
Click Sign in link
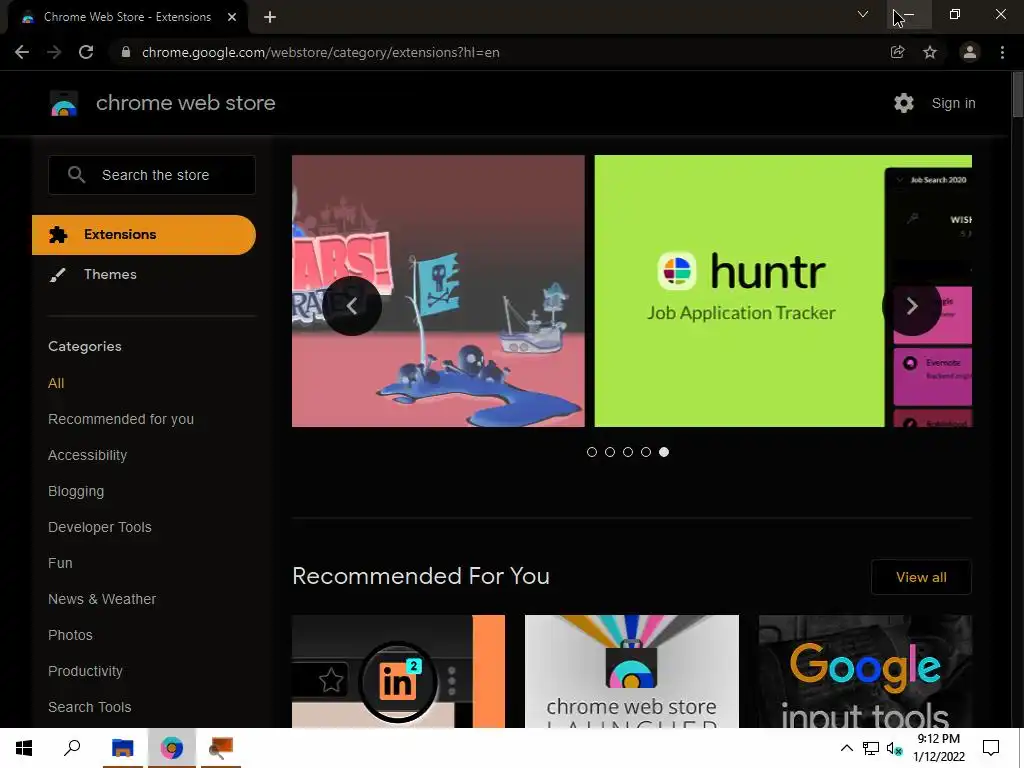[953, 103]
